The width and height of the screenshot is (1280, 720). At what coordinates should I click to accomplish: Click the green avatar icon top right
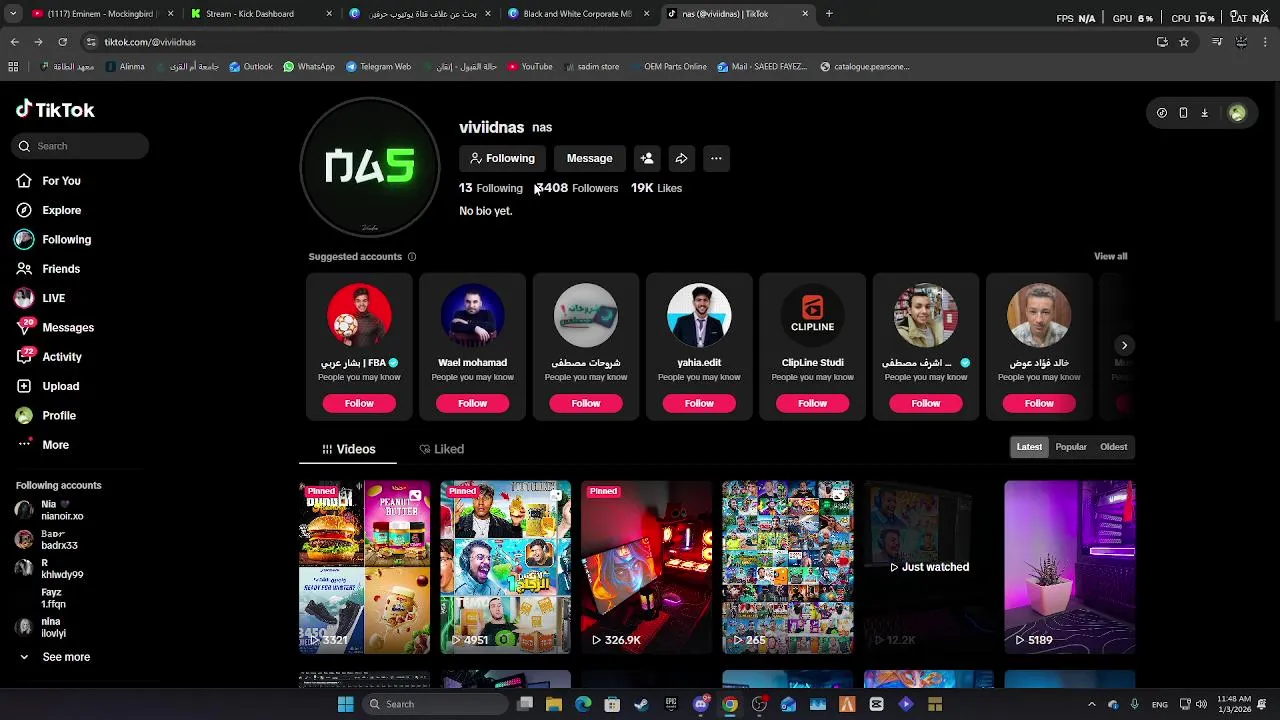1237,113
